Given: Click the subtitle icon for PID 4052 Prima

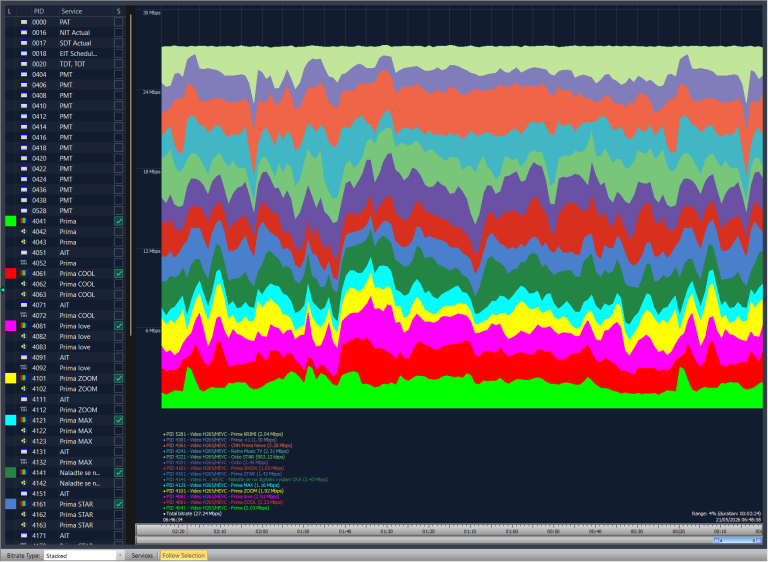Looking at the screenshot, I should tap(24, 263).
